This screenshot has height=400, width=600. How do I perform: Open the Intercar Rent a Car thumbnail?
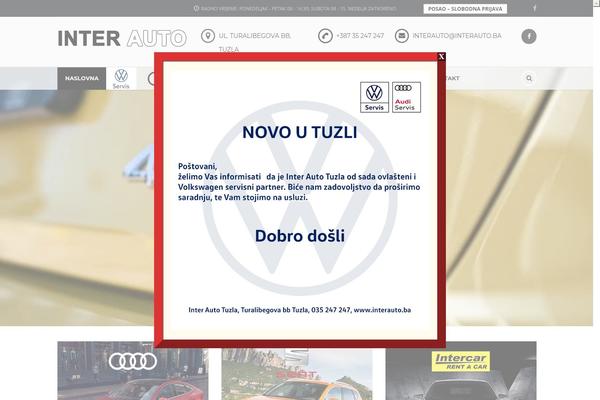click(x=461, y=371)
